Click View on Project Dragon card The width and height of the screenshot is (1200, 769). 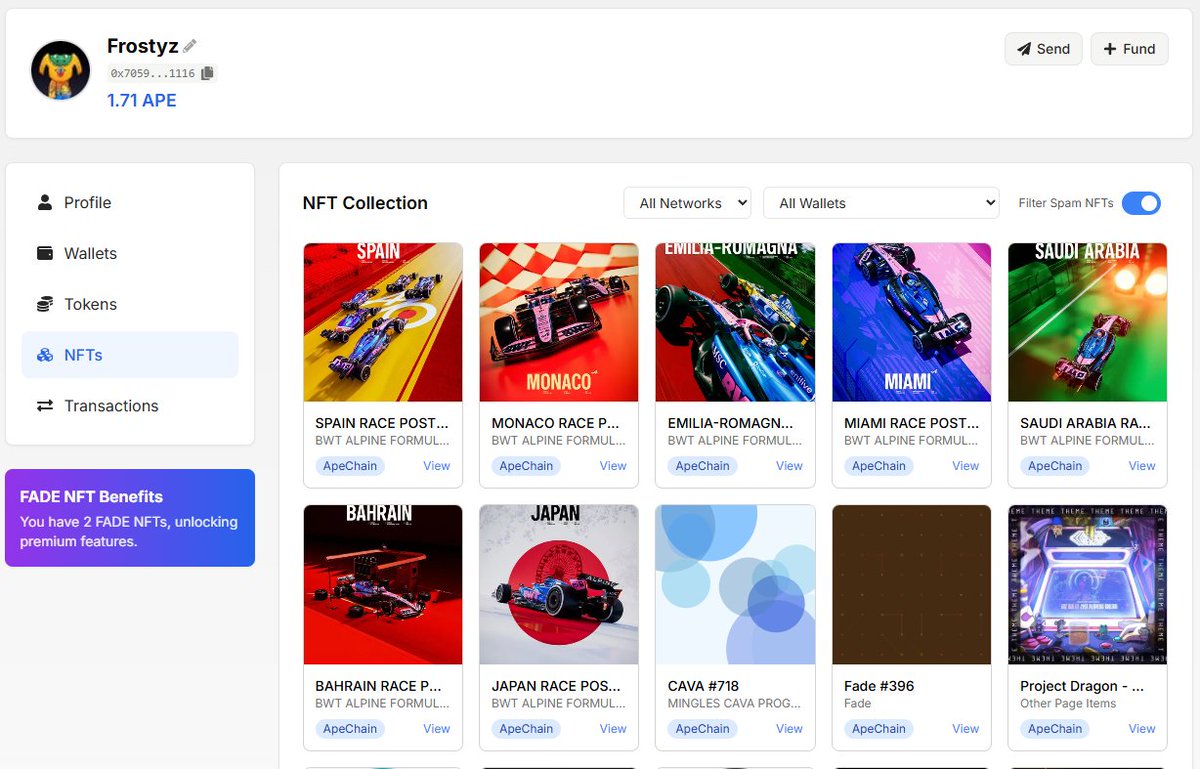pyautogui.click(x=1142, y=729)
